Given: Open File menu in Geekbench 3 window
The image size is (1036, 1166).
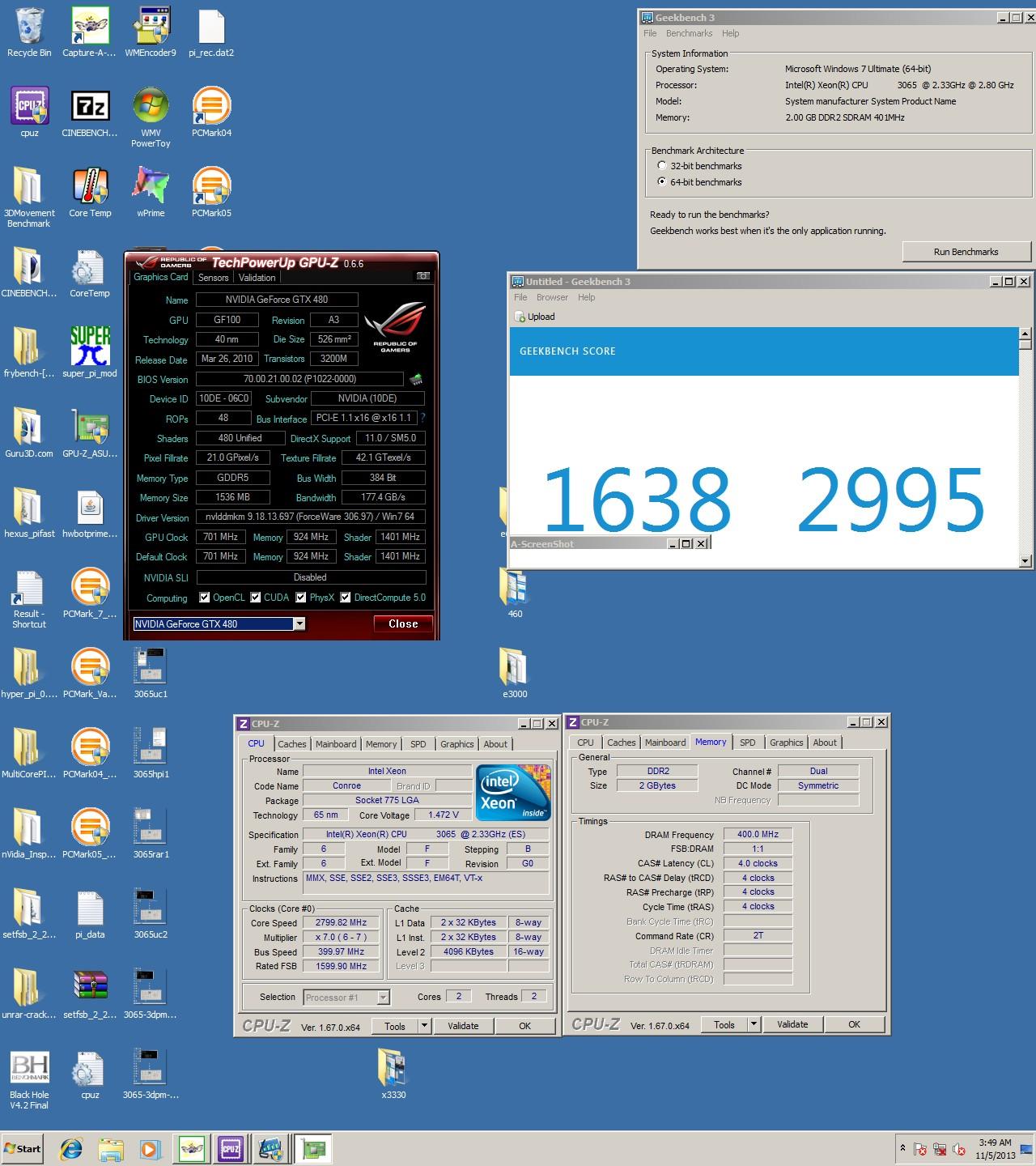Looking at the screenshot, I should [x=650, y=33].
